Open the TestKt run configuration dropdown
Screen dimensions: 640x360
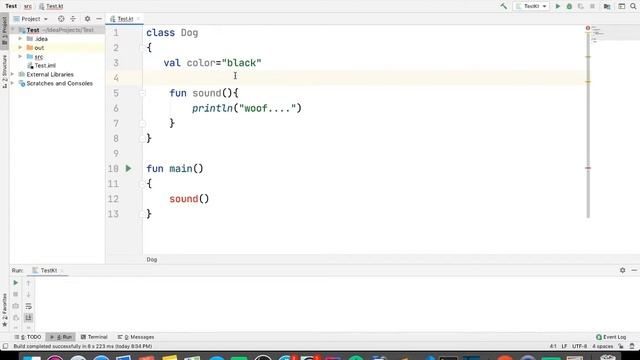click(531, 6)
